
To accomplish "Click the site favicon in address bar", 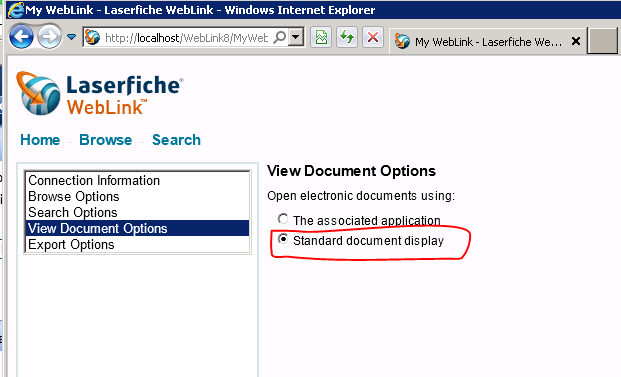I will point(93,38).
